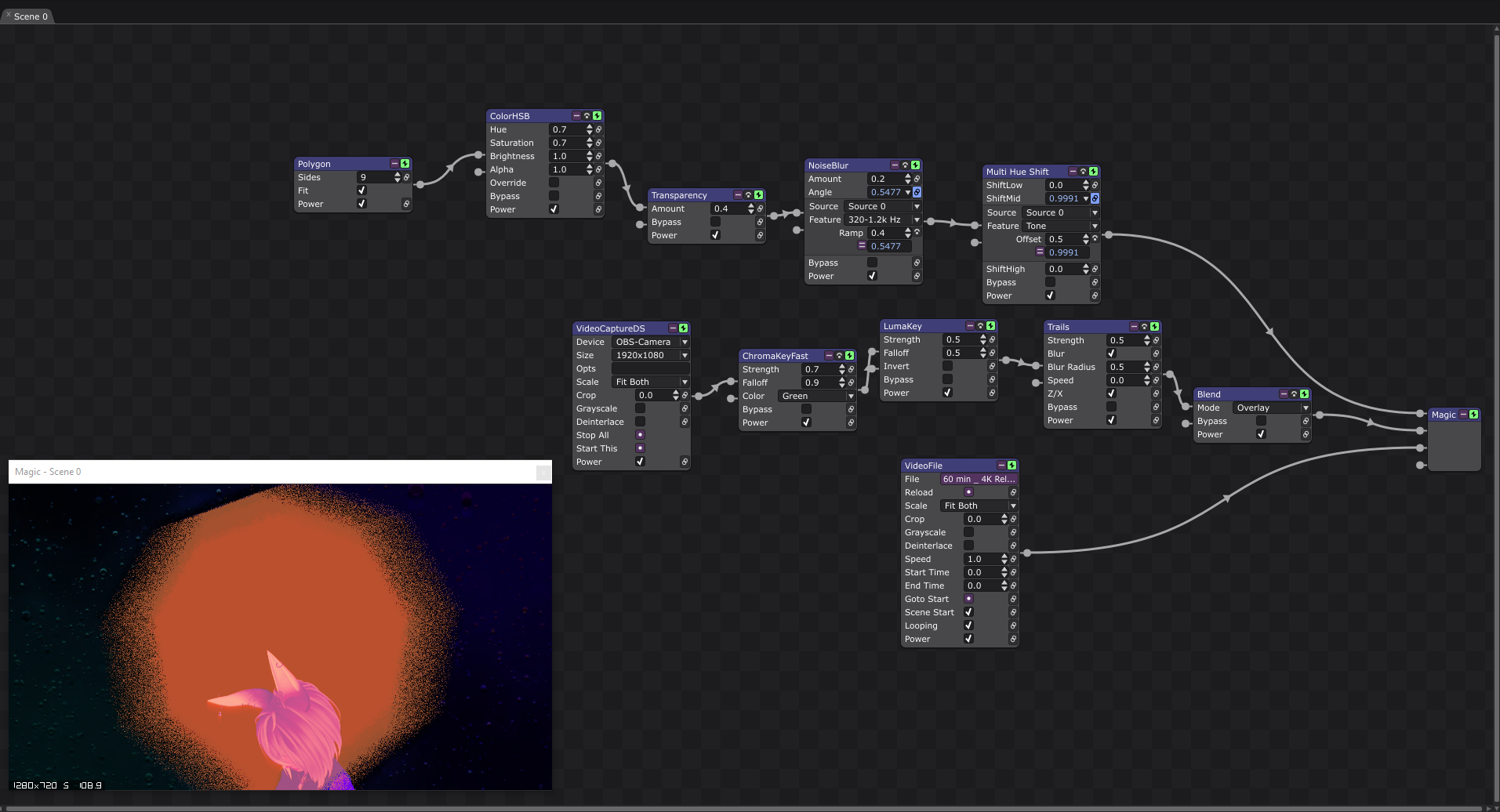Toggle the Transparency node green enable icon
The width and height of the screenshot is (1500, 812).
[x=759, y=195]
